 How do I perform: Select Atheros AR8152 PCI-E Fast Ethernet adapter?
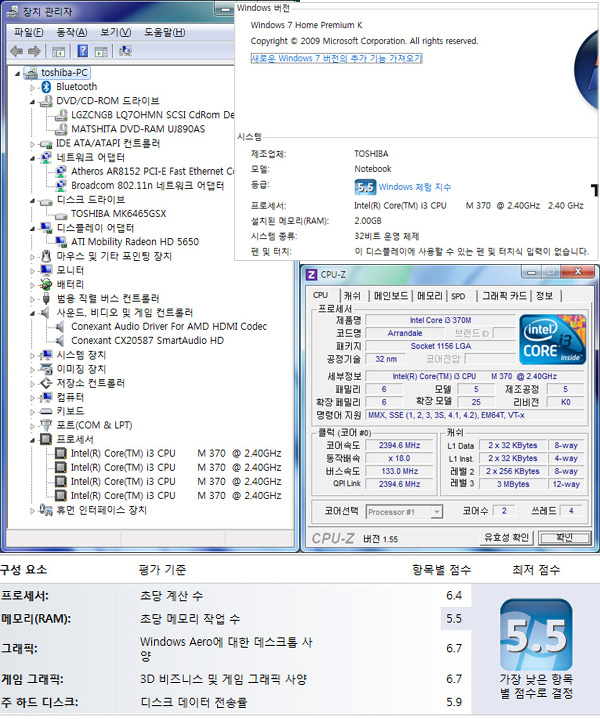[152, 171]
